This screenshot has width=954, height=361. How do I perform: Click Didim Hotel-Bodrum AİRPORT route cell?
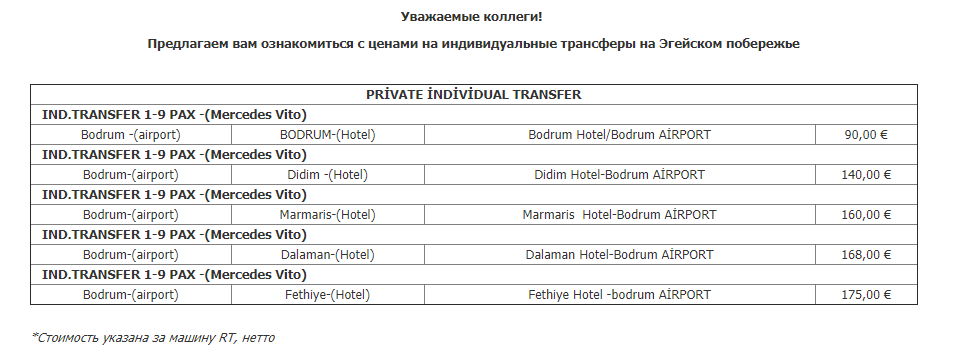click(619, 175)
